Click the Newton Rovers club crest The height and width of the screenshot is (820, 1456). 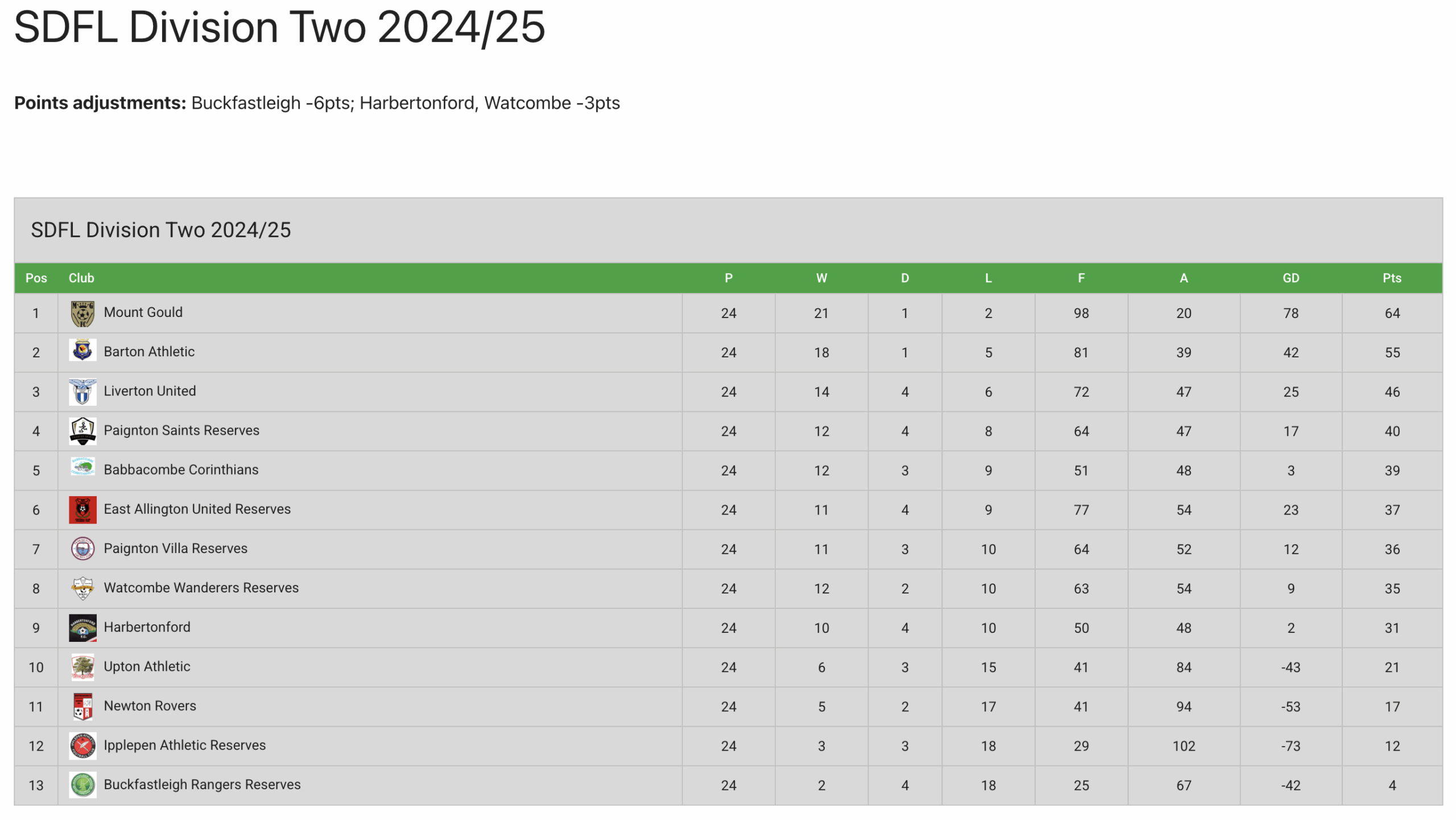pyautogui.click(x=82, y=706)
